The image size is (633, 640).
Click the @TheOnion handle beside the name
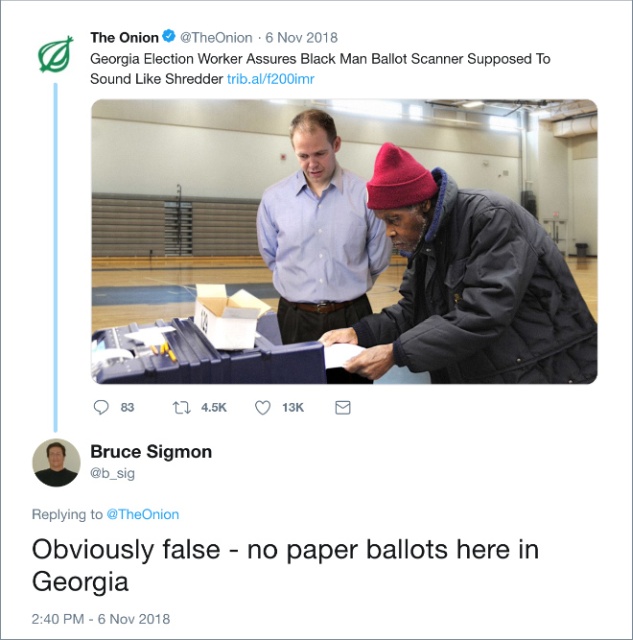point(215,38)
